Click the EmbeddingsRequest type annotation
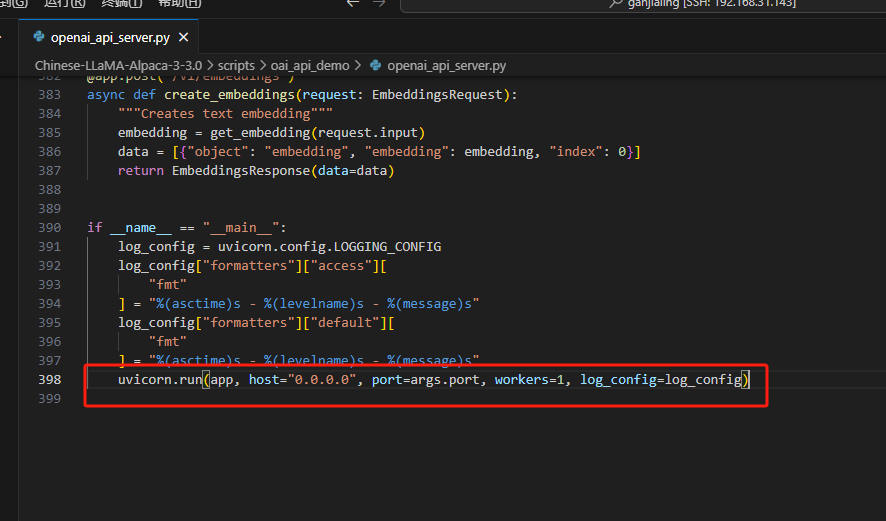This screenshot has height=521, width=886. (437, 94)
